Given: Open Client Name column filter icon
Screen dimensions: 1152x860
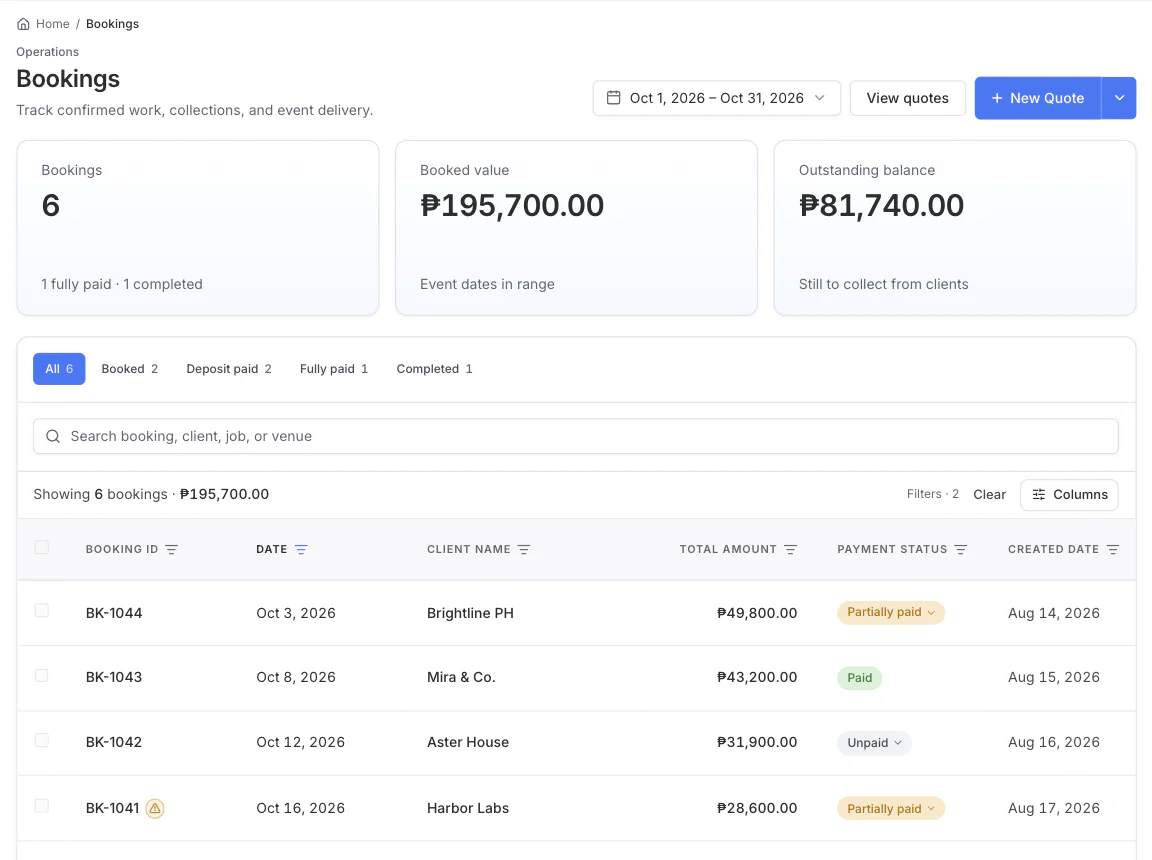Looking at the screenshot, I should point(524,549).
